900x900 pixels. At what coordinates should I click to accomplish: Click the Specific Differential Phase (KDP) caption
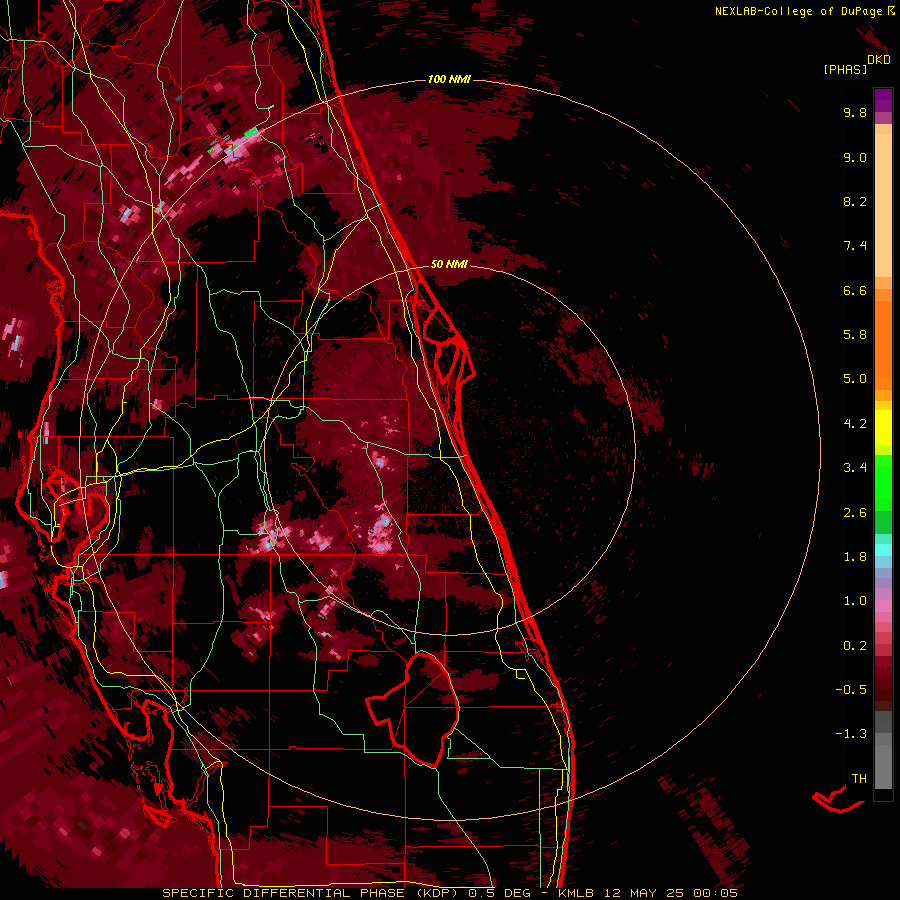point(313,893)
